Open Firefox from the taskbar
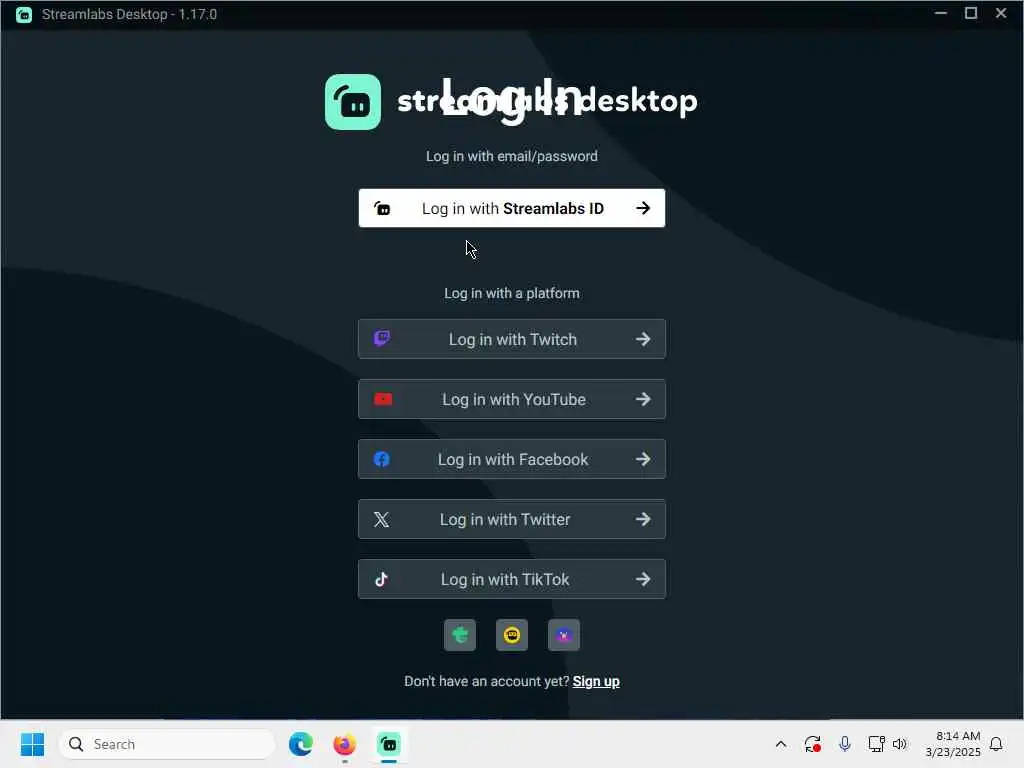 tap(344, 744)
